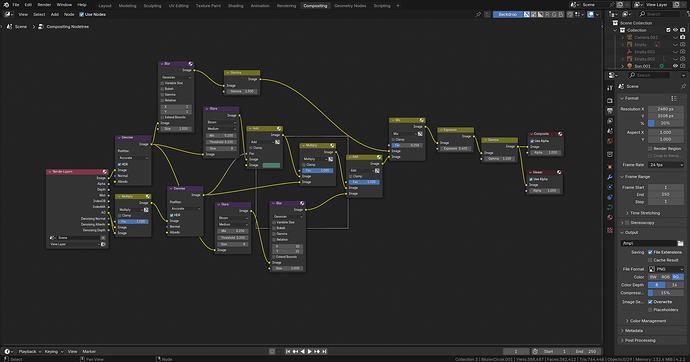Click the Compression percentage slider
The width and height of the screenshot is (690, 362).
pyautogui.click(x=666, y=293)
